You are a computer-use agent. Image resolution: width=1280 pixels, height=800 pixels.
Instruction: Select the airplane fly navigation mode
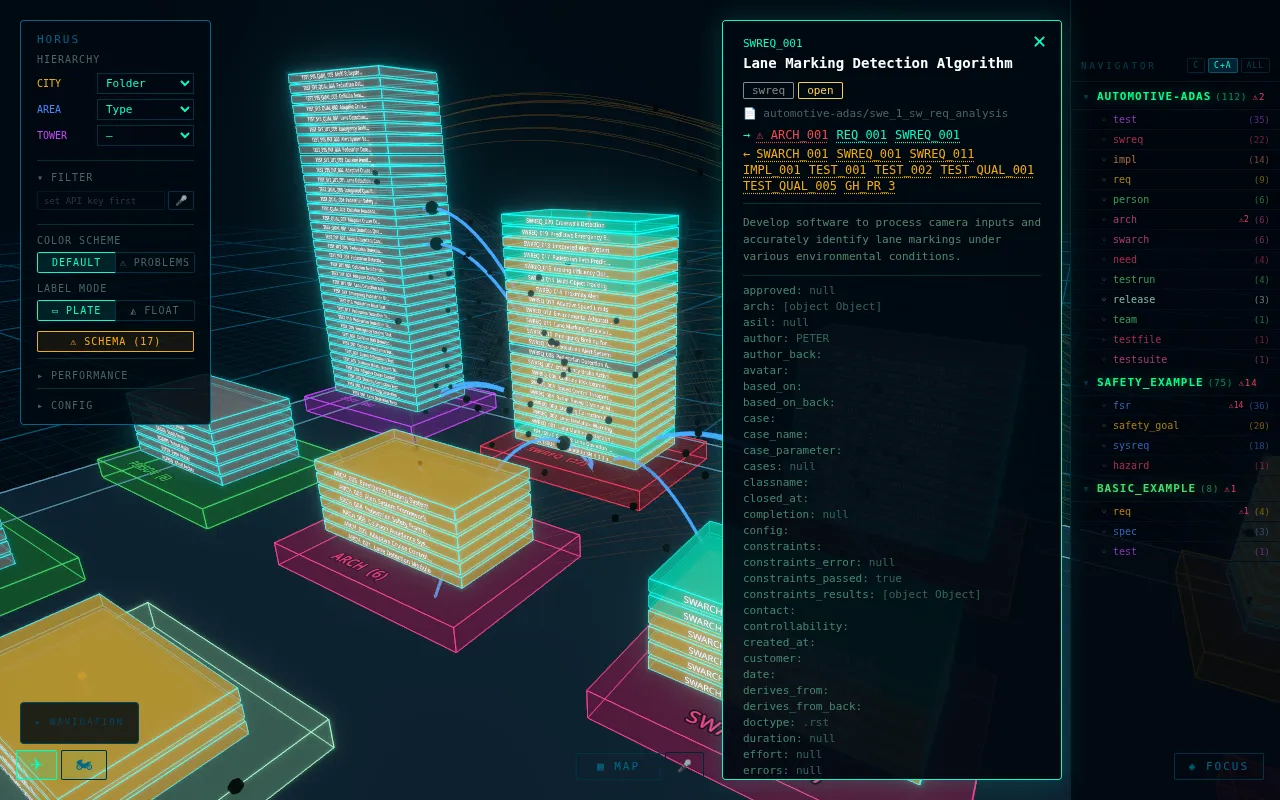tap(37, 765)
